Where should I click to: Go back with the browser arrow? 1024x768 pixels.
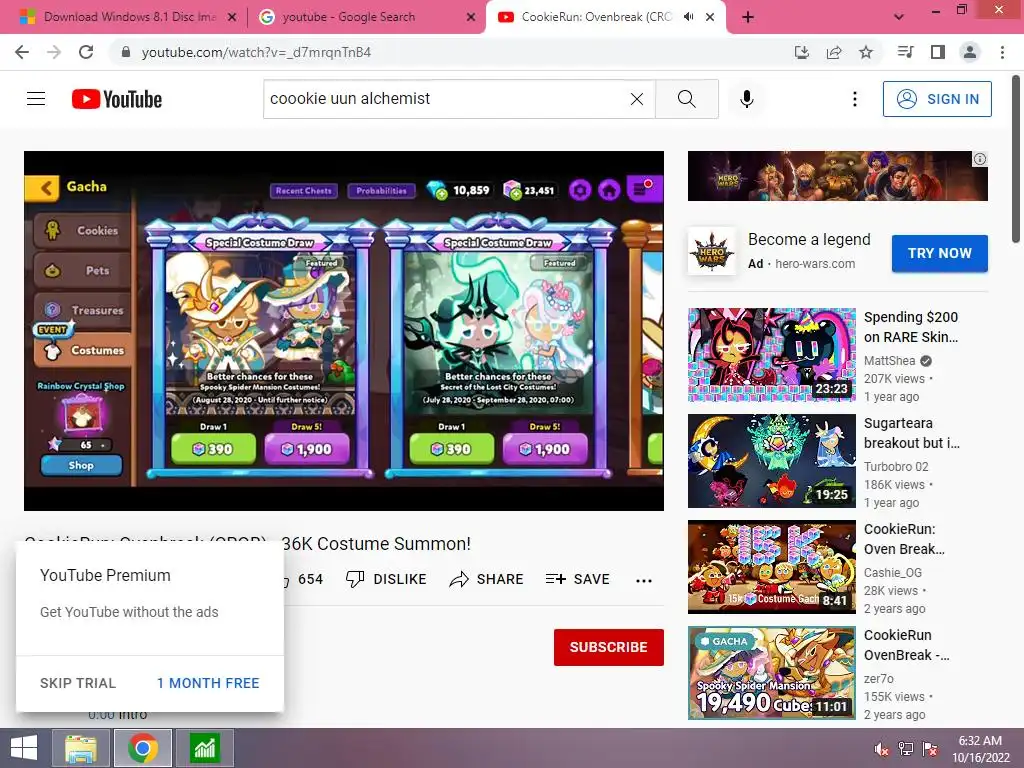(x=22, y=52)
